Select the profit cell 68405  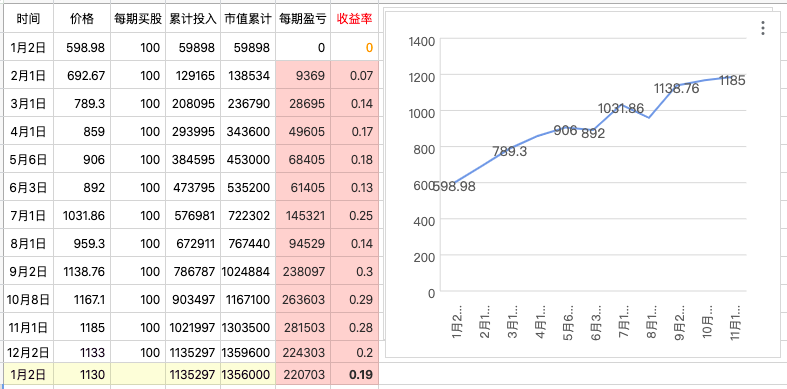pyautogui.click(x=303, y=160)
